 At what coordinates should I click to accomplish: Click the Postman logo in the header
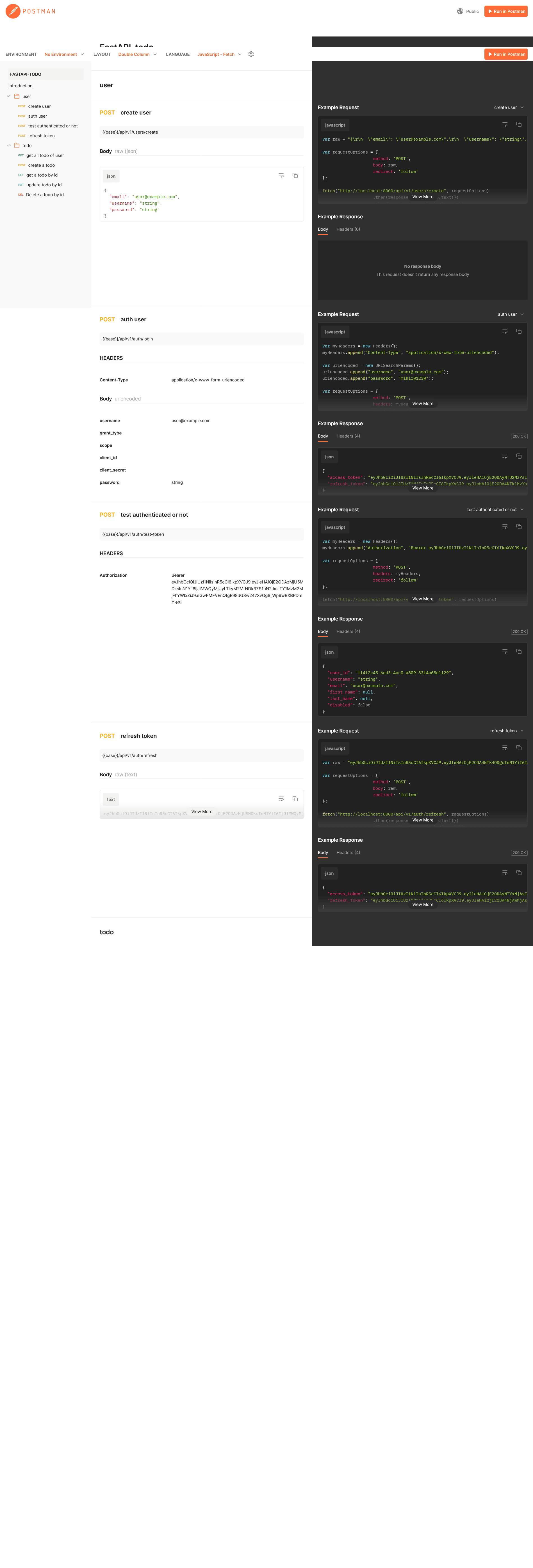coord(30,11)
